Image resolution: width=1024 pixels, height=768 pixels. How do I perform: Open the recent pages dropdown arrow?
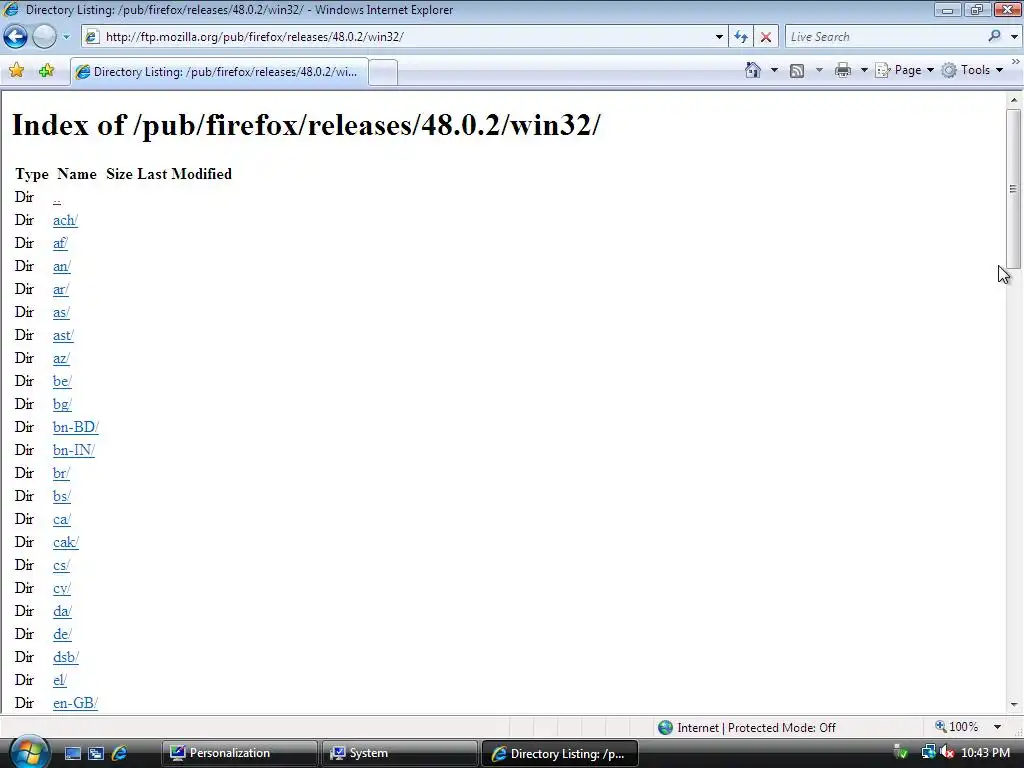tap(66, 37)
